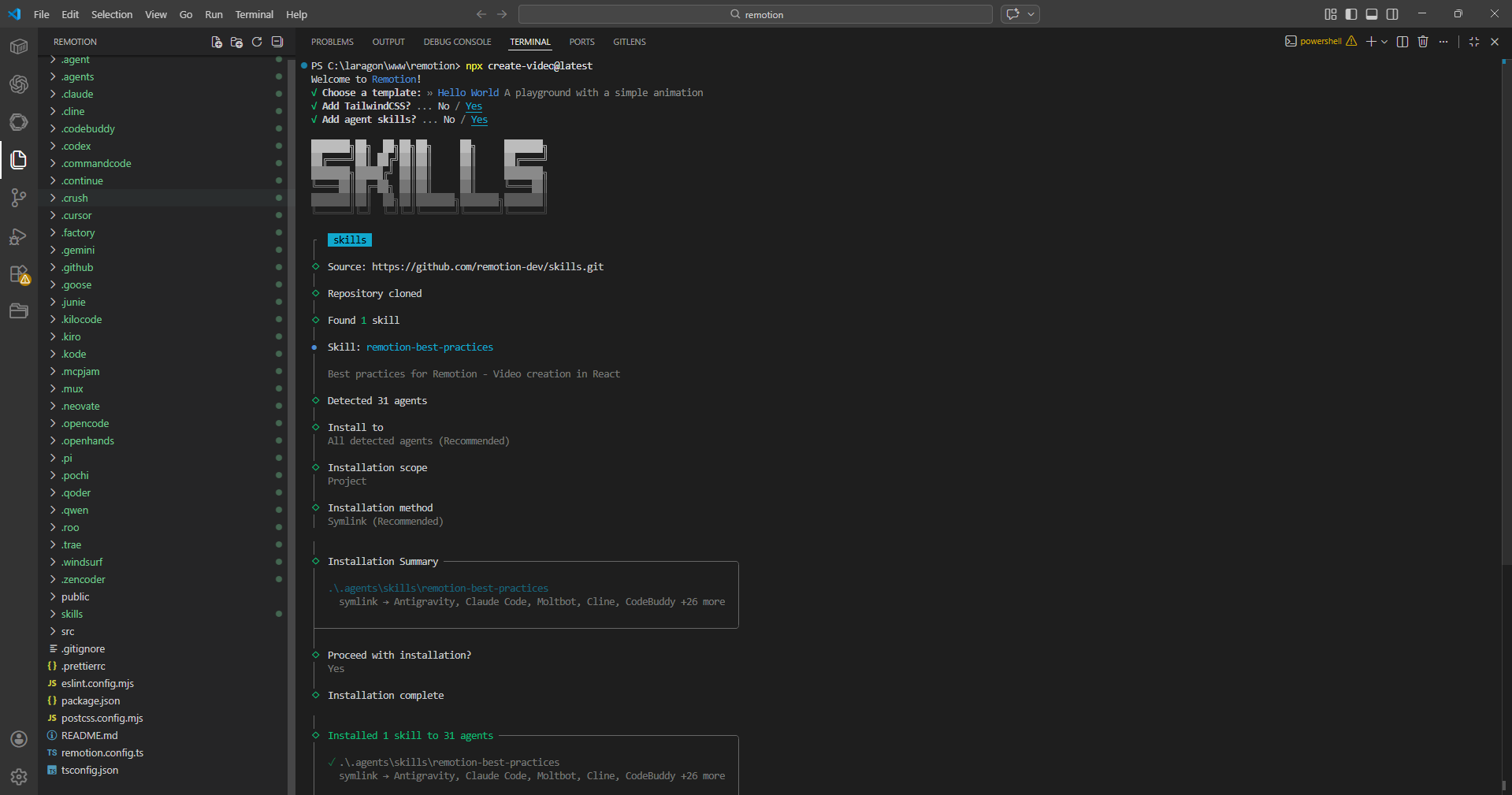The height and width of the screenshot is (795, 1512).
Task: Click the New Folder icon in Explorer
Action: pos(236,42)
